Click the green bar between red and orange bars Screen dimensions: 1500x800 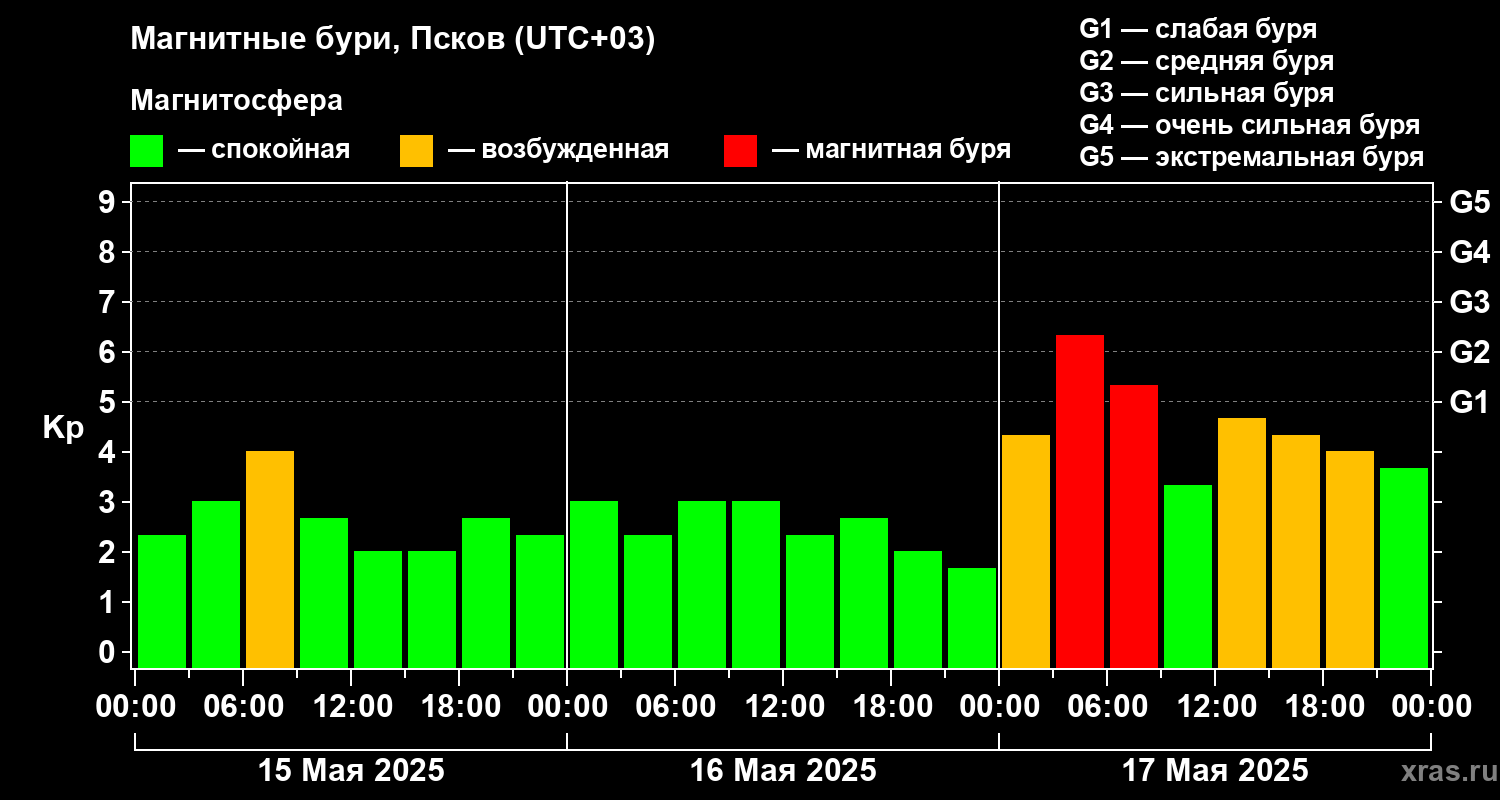1188,576
